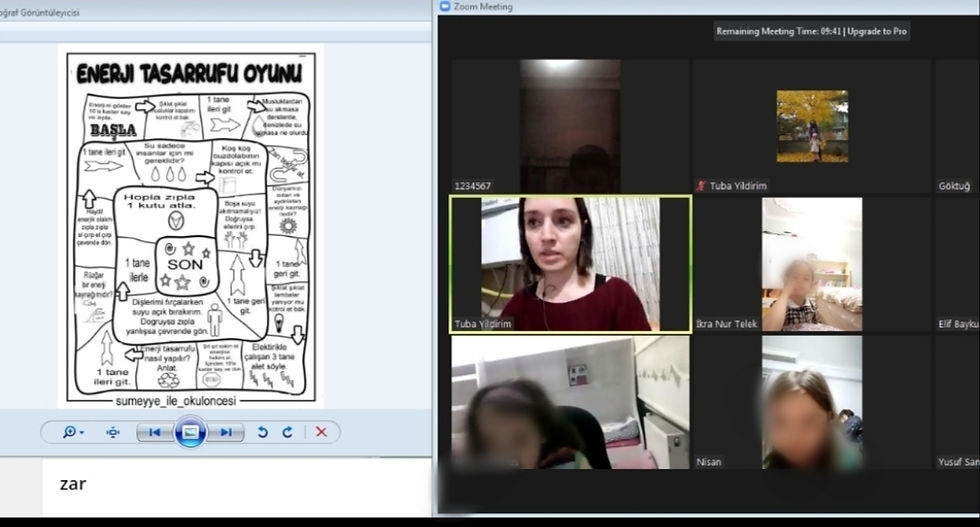The image size is (980, 527).
Task: Go to the previous photo
Action: [155, 432]
